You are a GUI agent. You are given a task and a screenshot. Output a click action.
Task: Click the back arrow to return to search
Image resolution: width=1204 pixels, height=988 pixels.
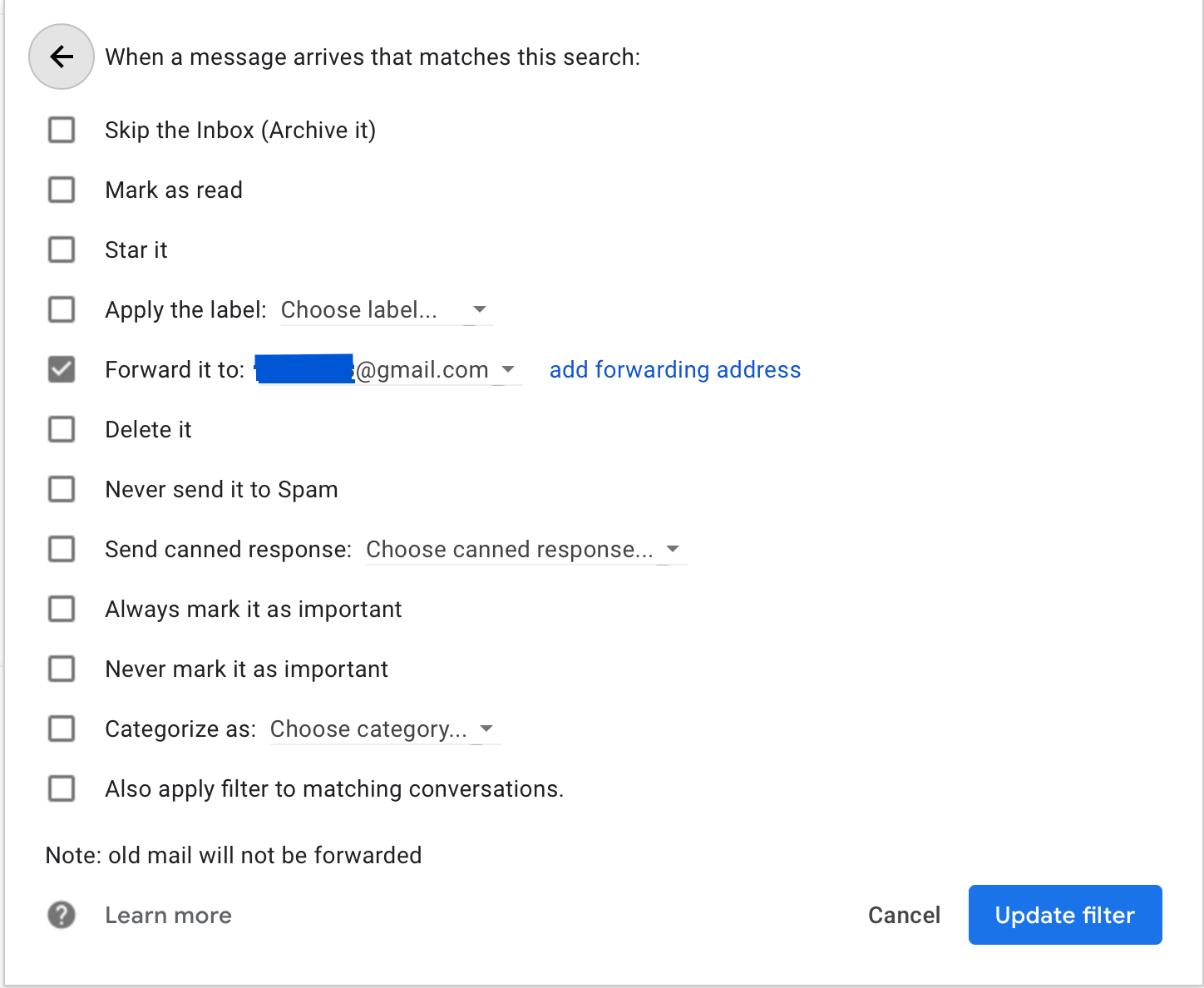click(x=61, y=57)
